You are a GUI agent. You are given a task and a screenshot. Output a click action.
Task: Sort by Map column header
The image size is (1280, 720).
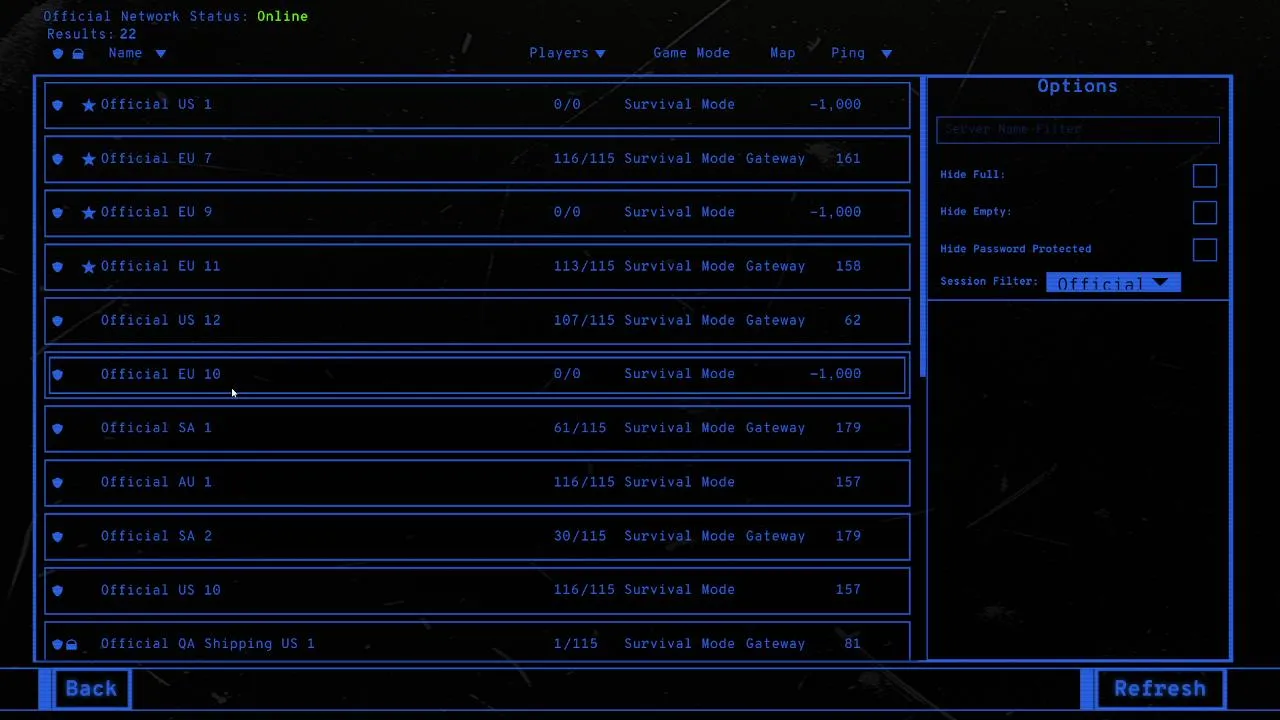pyautogui.click(x=782, y=53)
